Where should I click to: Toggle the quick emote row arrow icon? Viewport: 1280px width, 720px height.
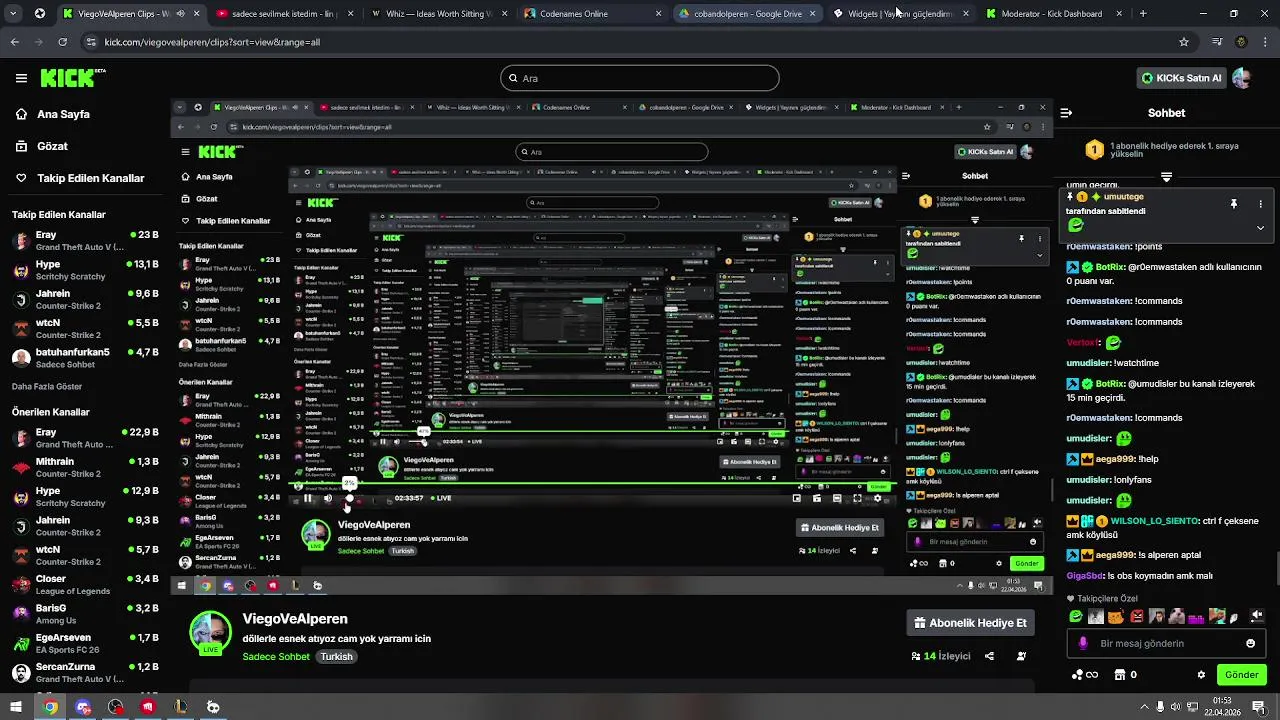[1257, 616]
